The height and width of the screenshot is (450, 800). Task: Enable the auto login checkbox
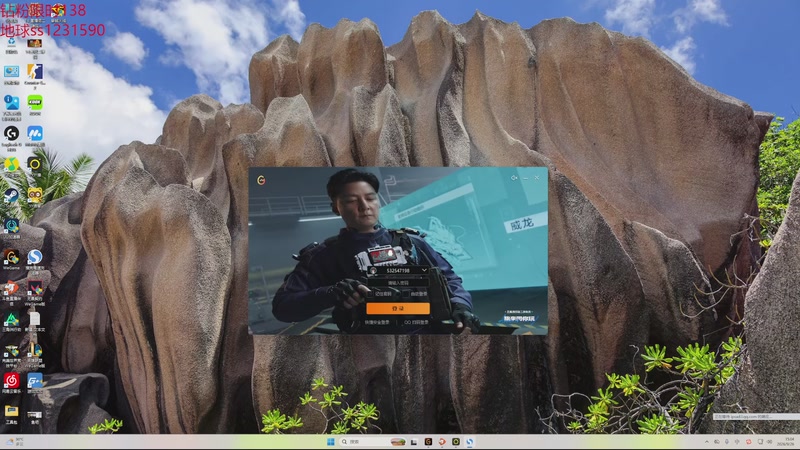(407, 294)
